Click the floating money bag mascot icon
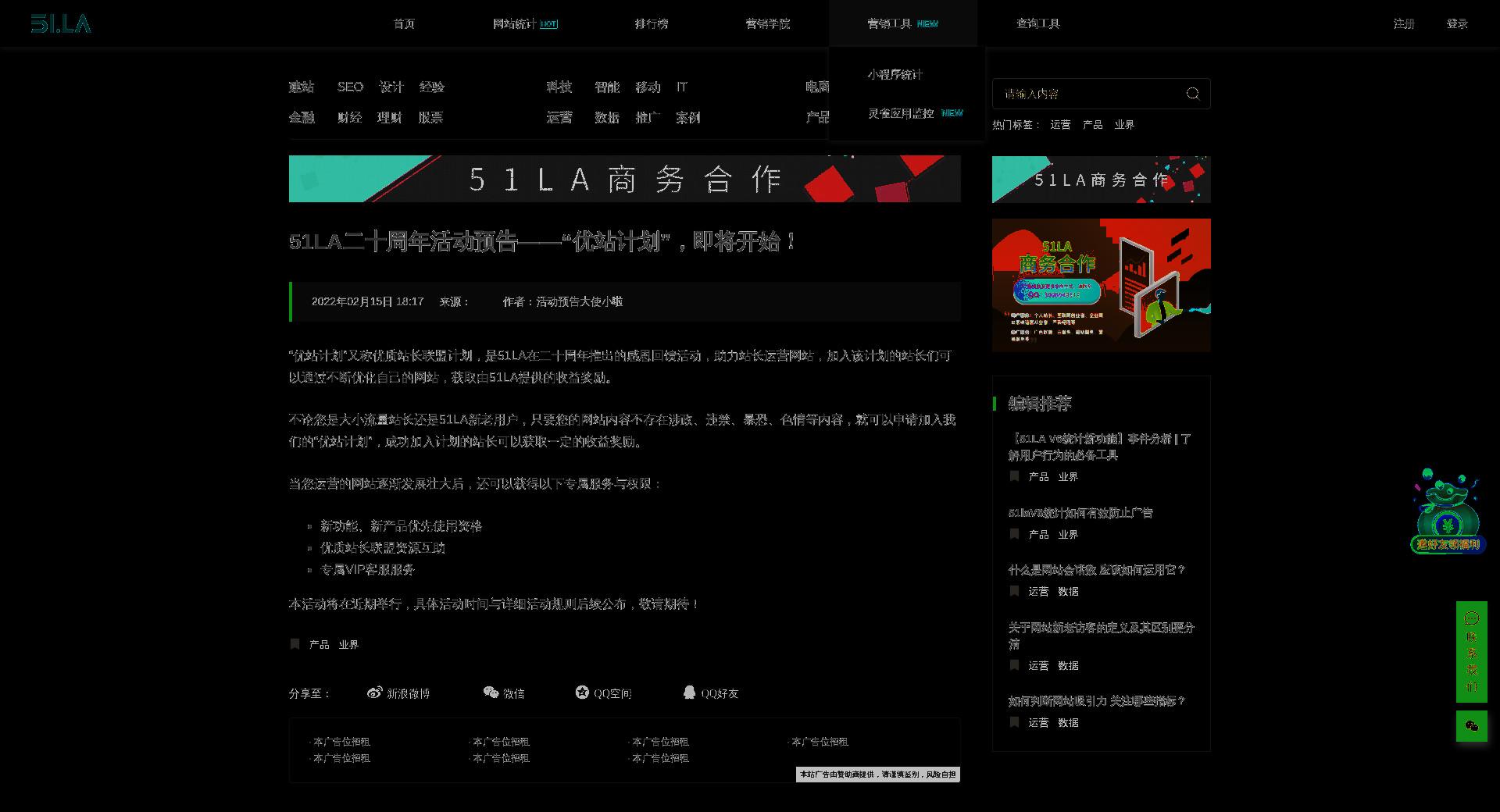This screenshot has height=812, width=1500. [1447, 511]
